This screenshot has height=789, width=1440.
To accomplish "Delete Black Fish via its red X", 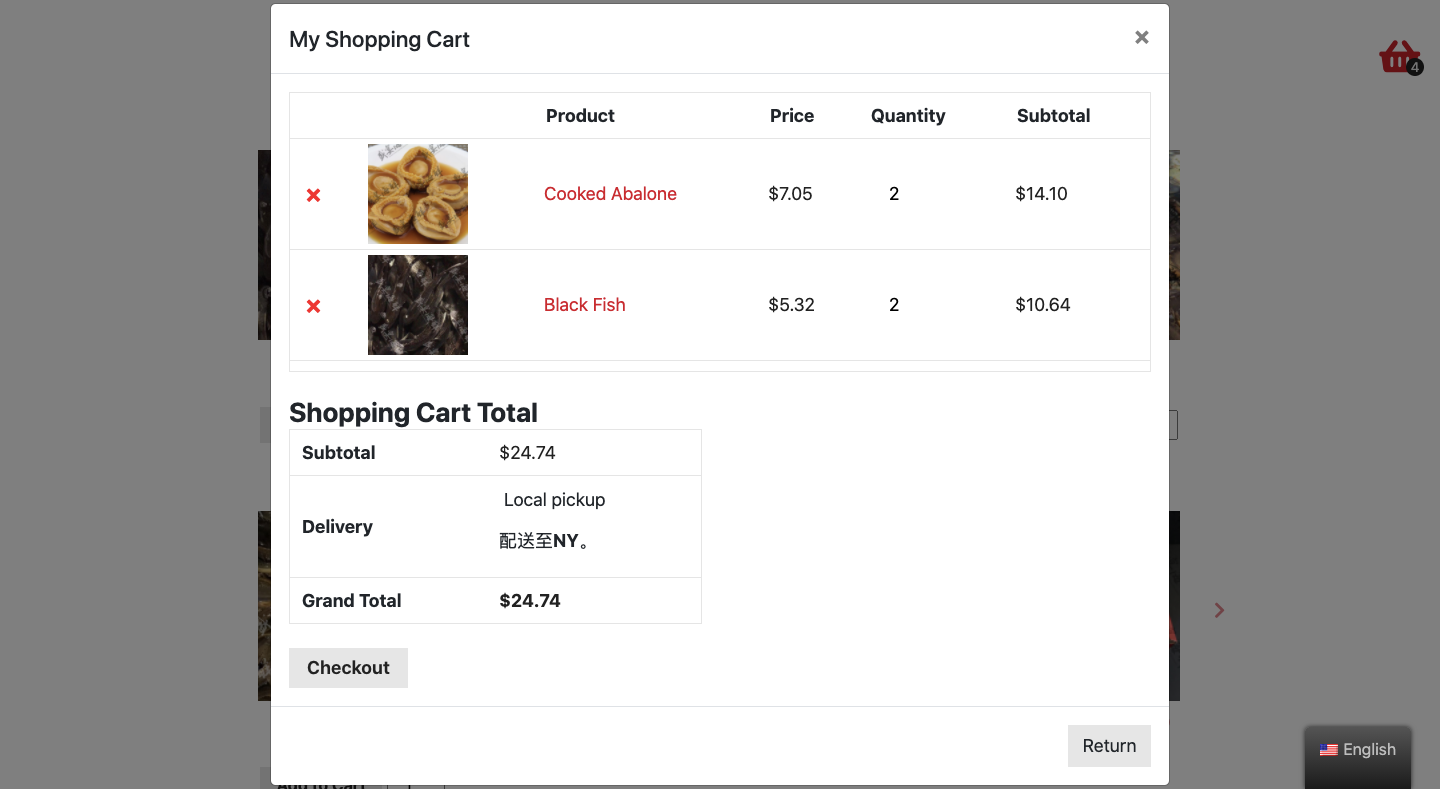I will click(x=313, y=306).
